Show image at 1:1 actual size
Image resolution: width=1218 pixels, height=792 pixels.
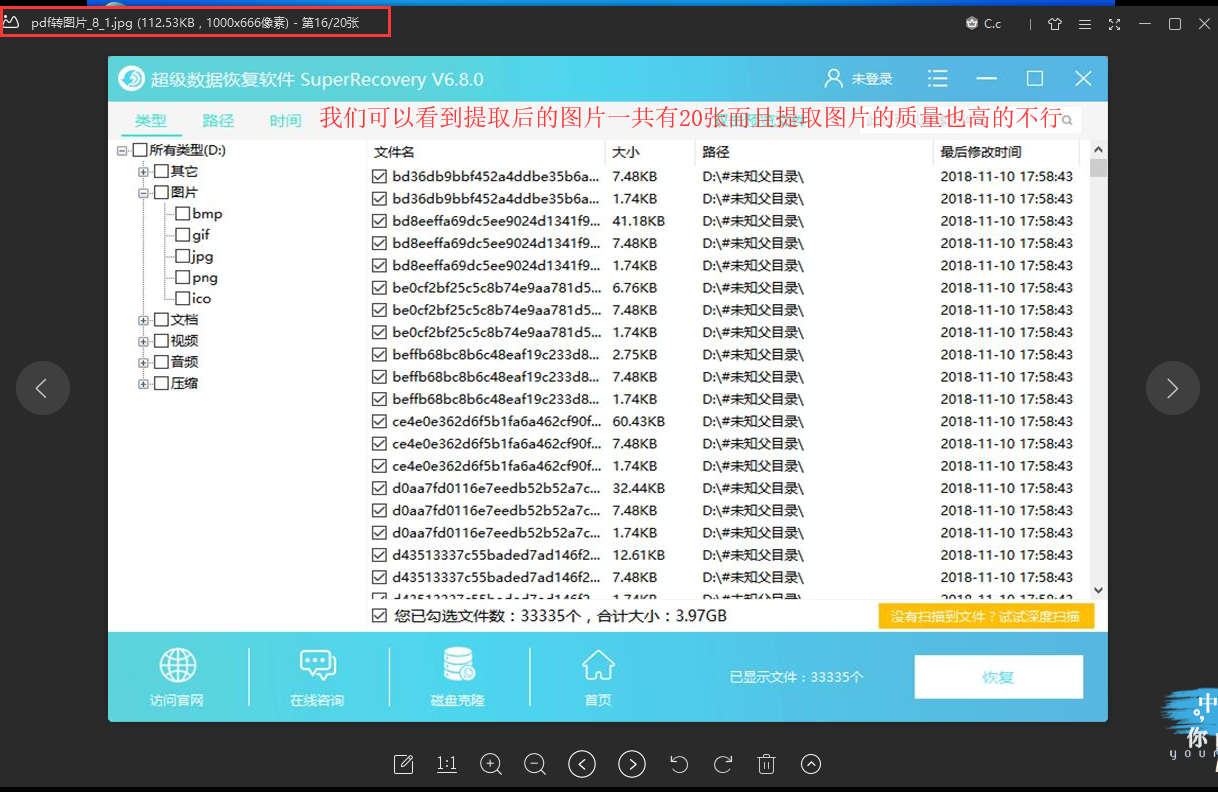coord(447,765)
